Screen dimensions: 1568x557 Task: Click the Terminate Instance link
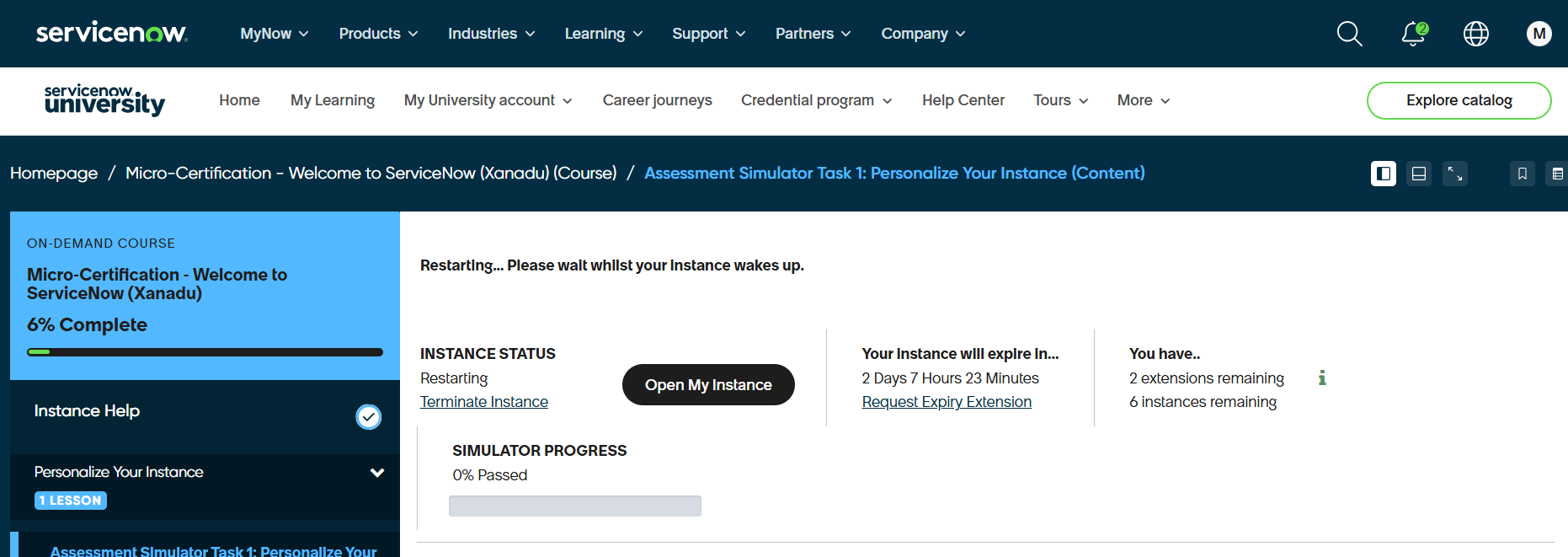coord(484,402)
